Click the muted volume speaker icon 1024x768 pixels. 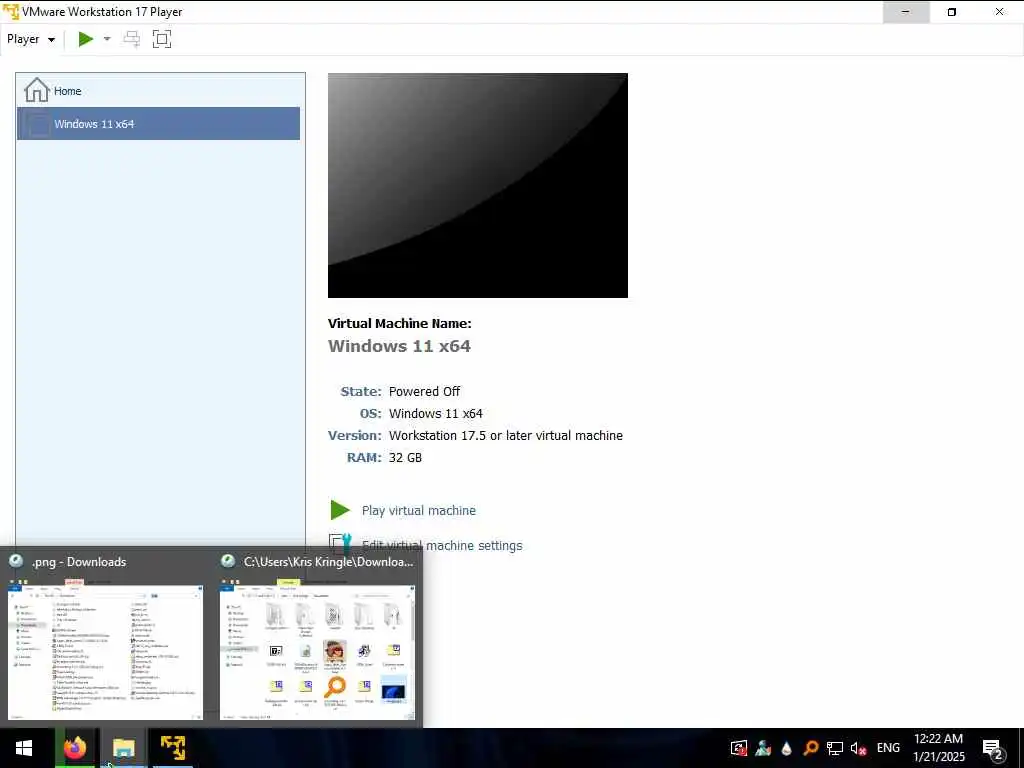(x=858, y=748)
